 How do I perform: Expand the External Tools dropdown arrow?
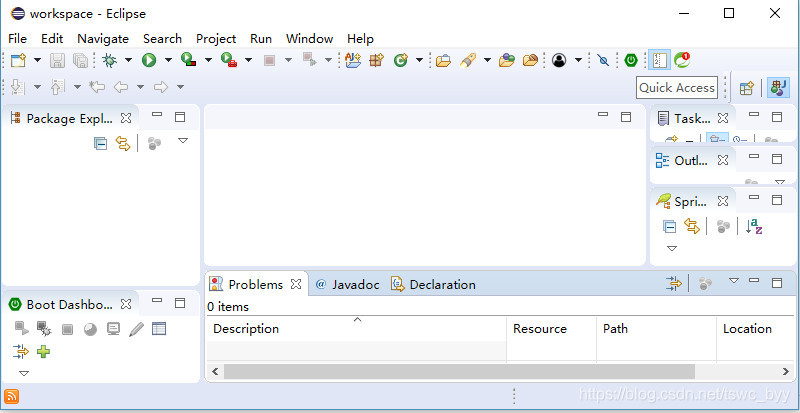pyautogui.click(x=248, y=60)
